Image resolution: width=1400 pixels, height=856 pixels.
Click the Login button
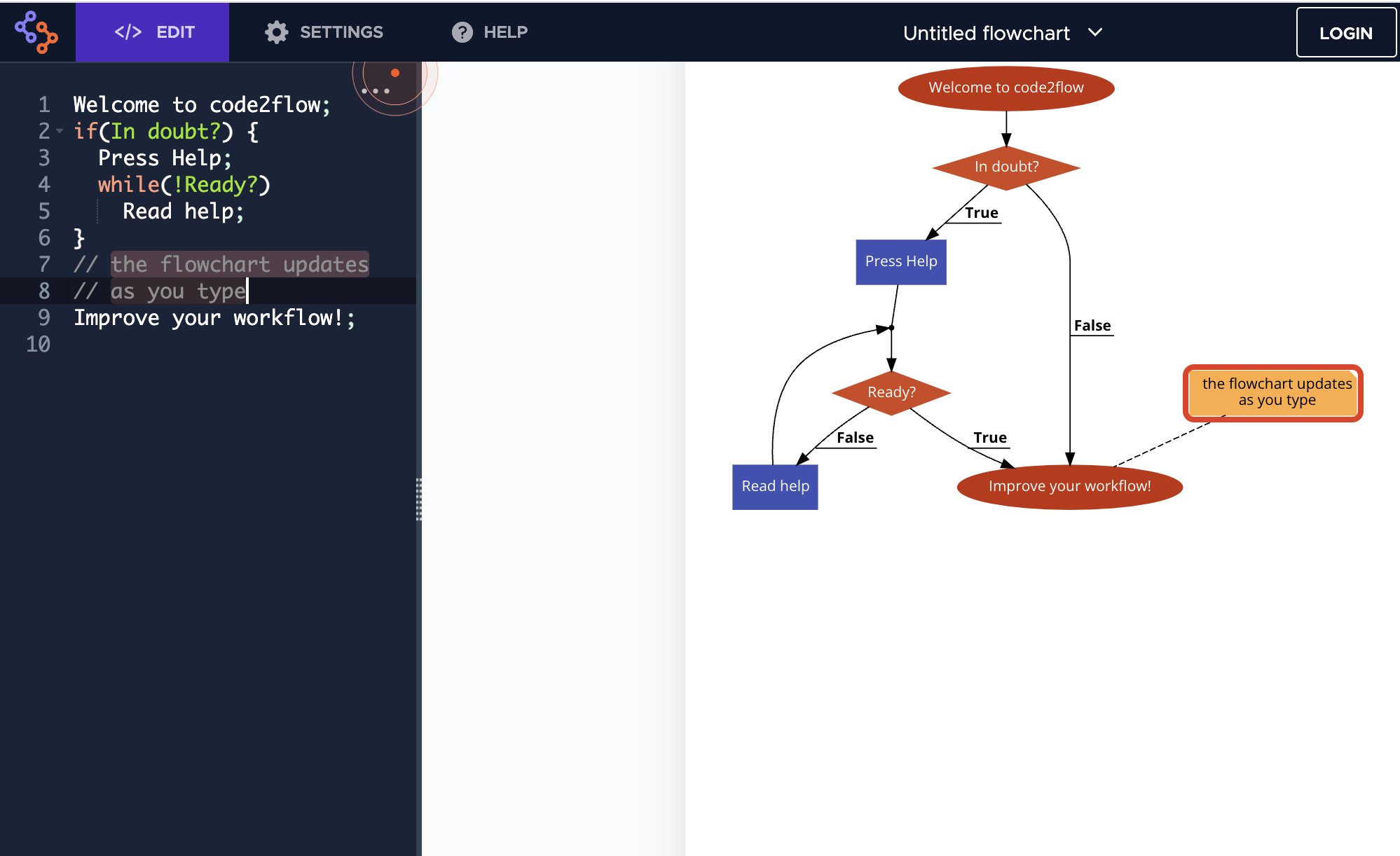point(1345,33)
